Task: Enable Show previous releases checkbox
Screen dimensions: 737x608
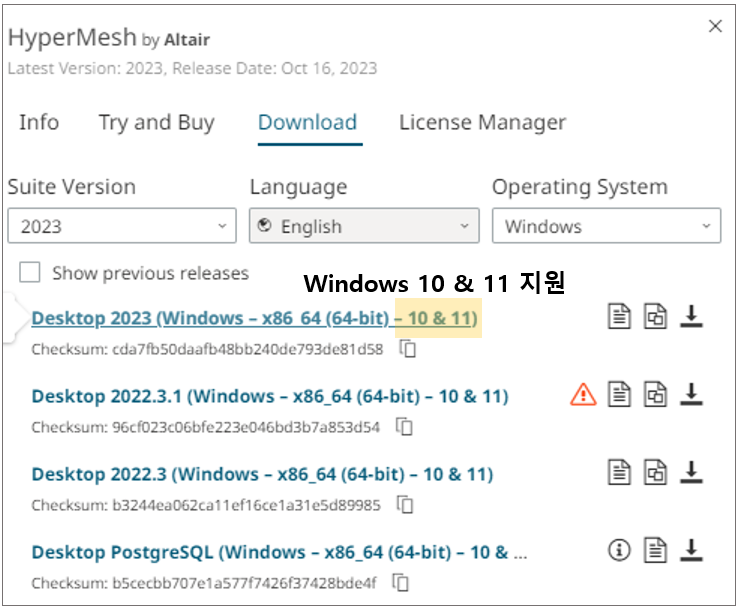Action: pyautogui.click(x=30, y=273)
